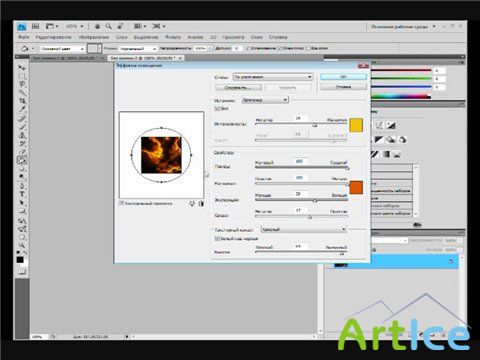Click the fire image in the light preview
The width and height of the screenshot is (480, 360).
(x=161, y=155)
